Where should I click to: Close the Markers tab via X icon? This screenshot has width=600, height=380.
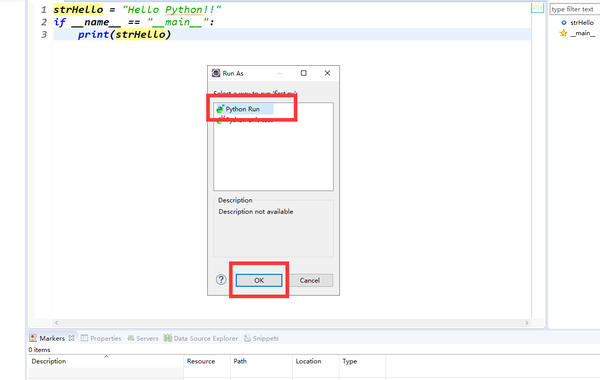72,338
